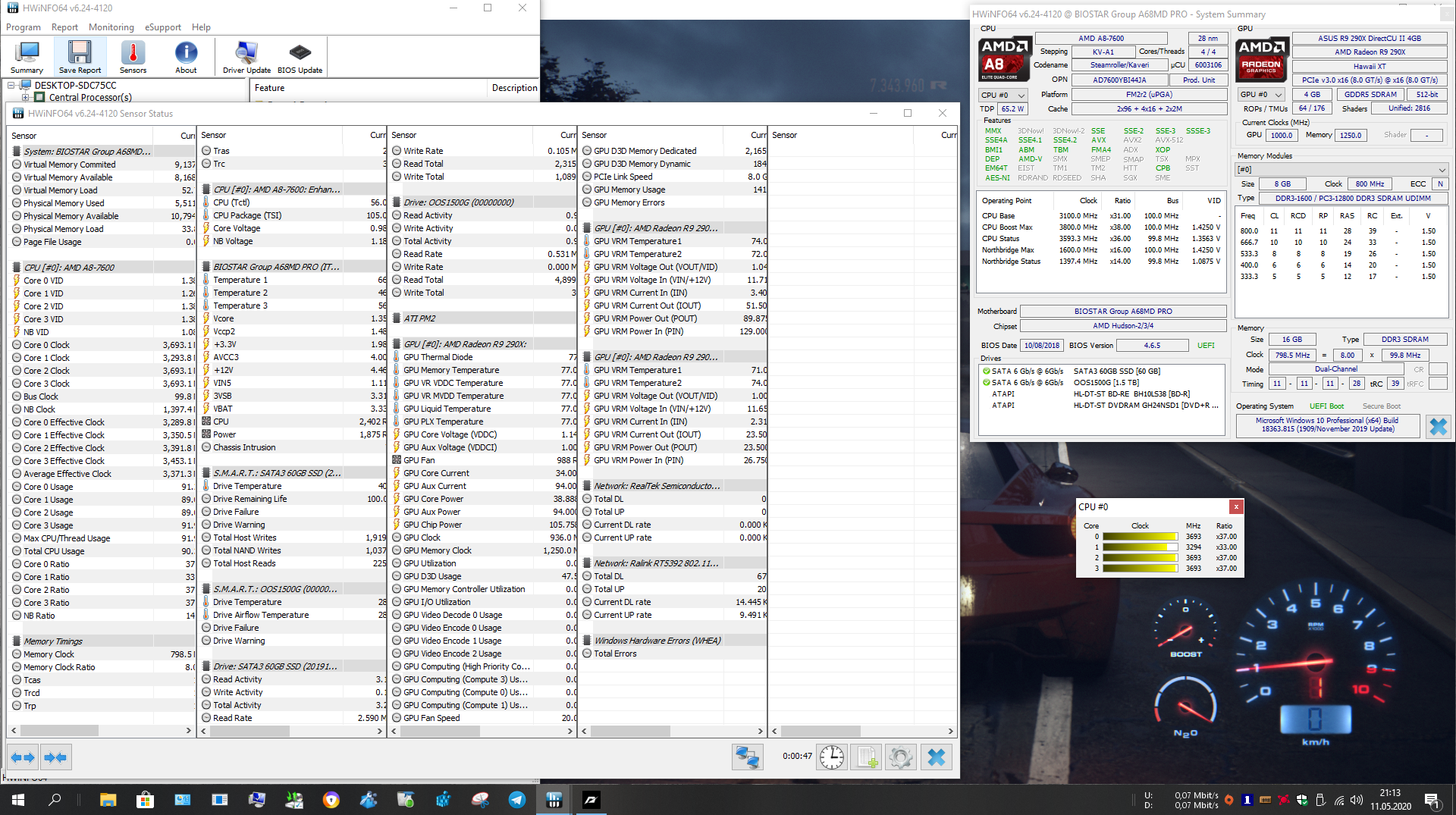
Task: Select the Virtual Memory Commited sensor row
Action: tap(103, 165)
